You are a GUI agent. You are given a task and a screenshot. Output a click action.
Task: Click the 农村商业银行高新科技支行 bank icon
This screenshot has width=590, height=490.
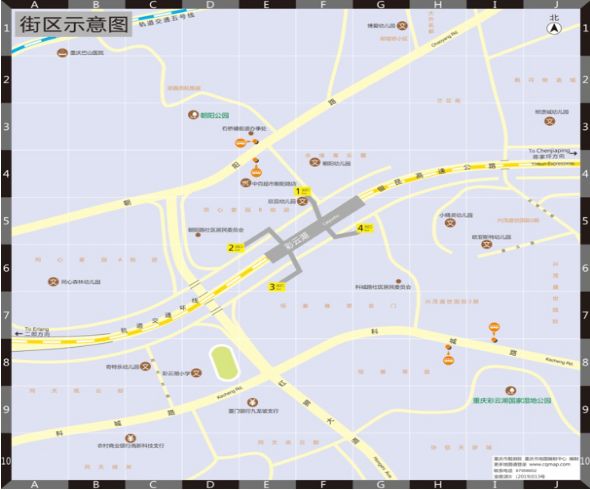130,438
